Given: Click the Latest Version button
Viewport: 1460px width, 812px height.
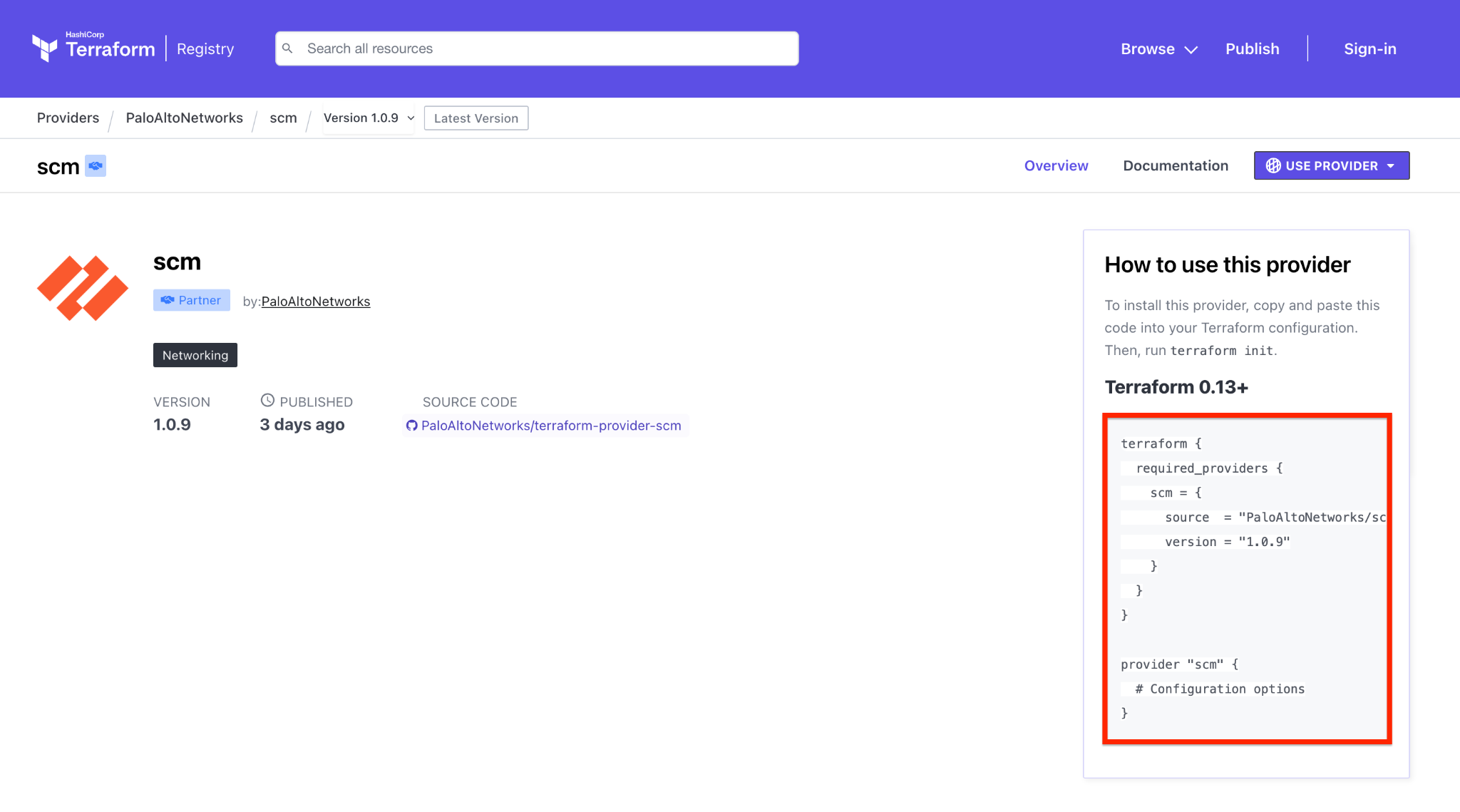Looking at the screenshot, I should [x=476, y=118].
